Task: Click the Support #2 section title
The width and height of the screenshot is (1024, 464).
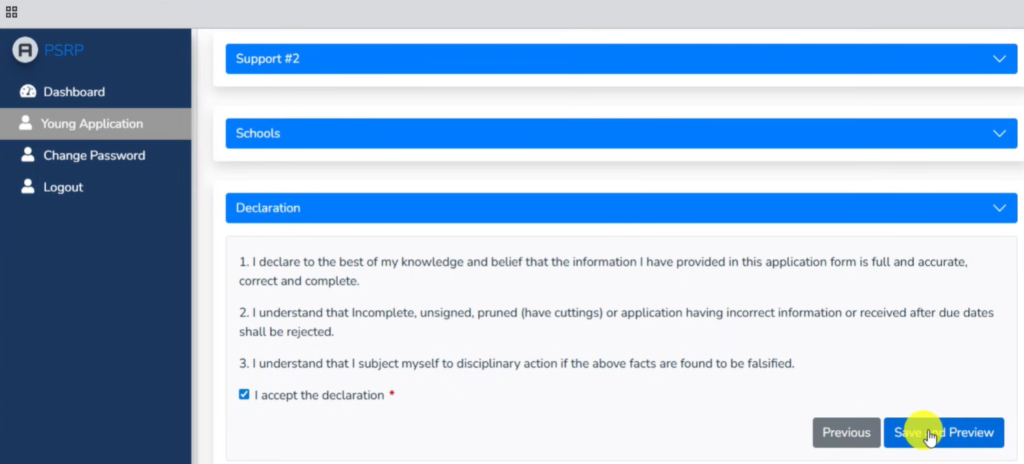Action: click(x=268, y=59)
